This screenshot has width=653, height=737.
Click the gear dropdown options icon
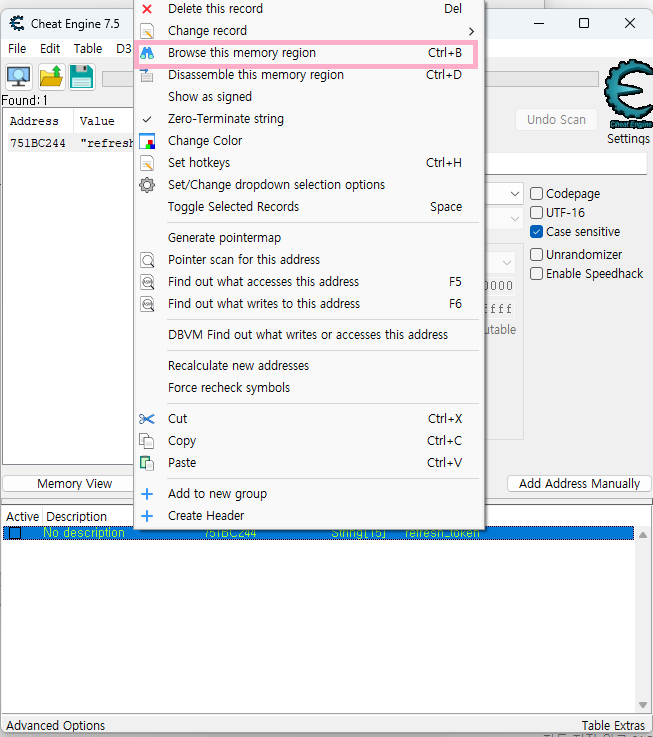[x=147, y=185]
